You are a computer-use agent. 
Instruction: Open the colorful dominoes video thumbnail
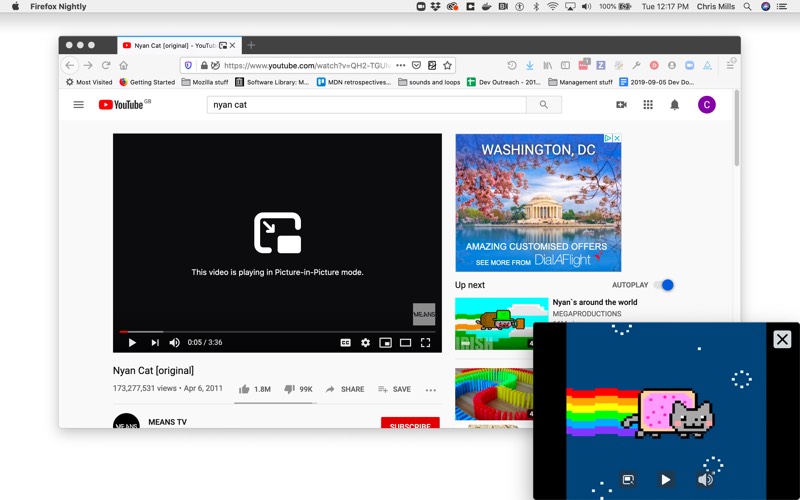click(x=494, y=394)
